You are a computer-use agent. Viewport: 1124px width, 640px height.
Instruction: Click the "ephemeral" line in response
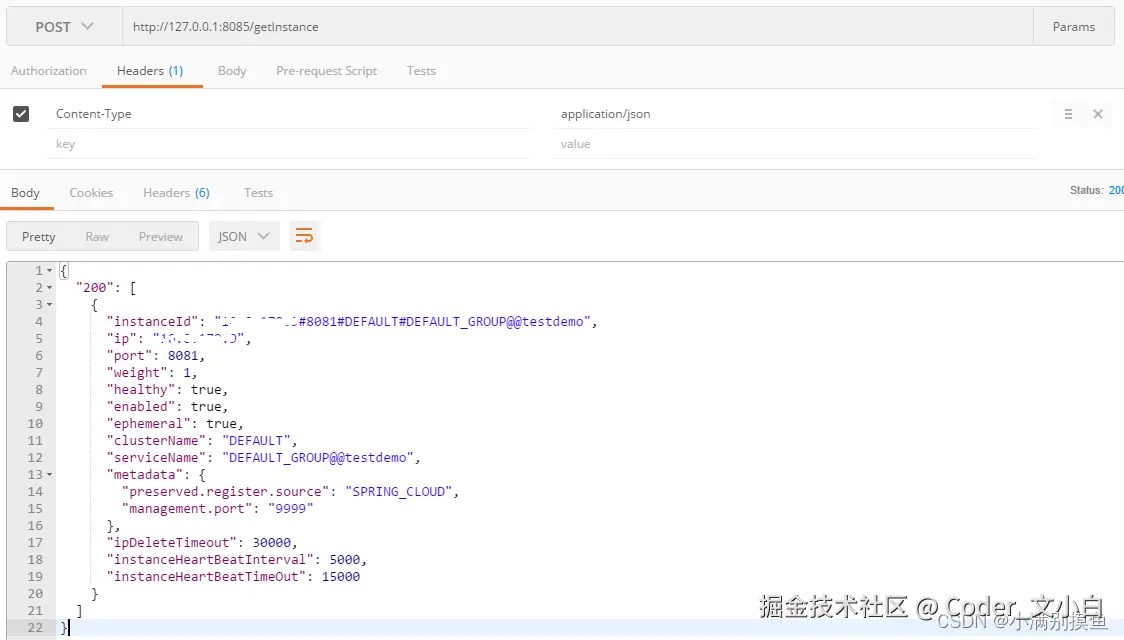175,424
